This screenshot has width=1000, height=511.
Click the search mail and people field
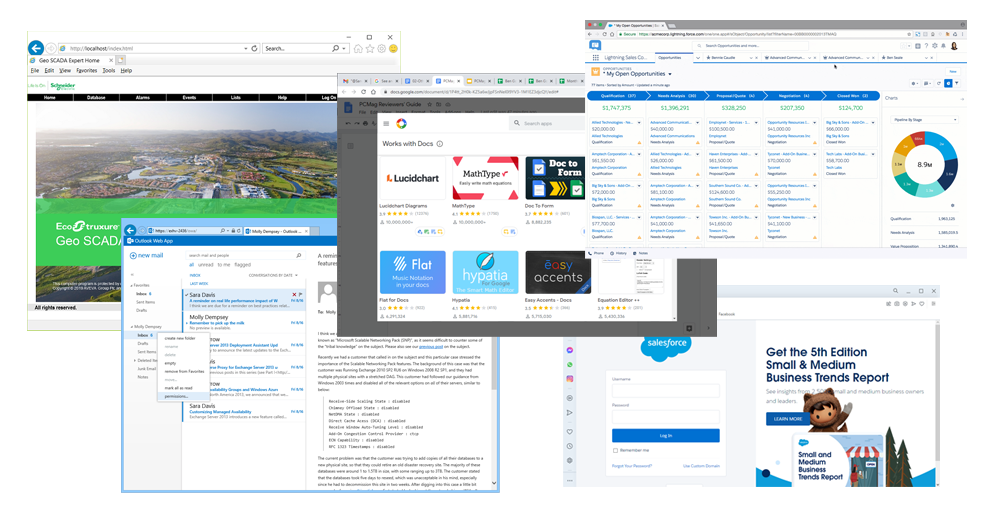(x=246, y=255)
